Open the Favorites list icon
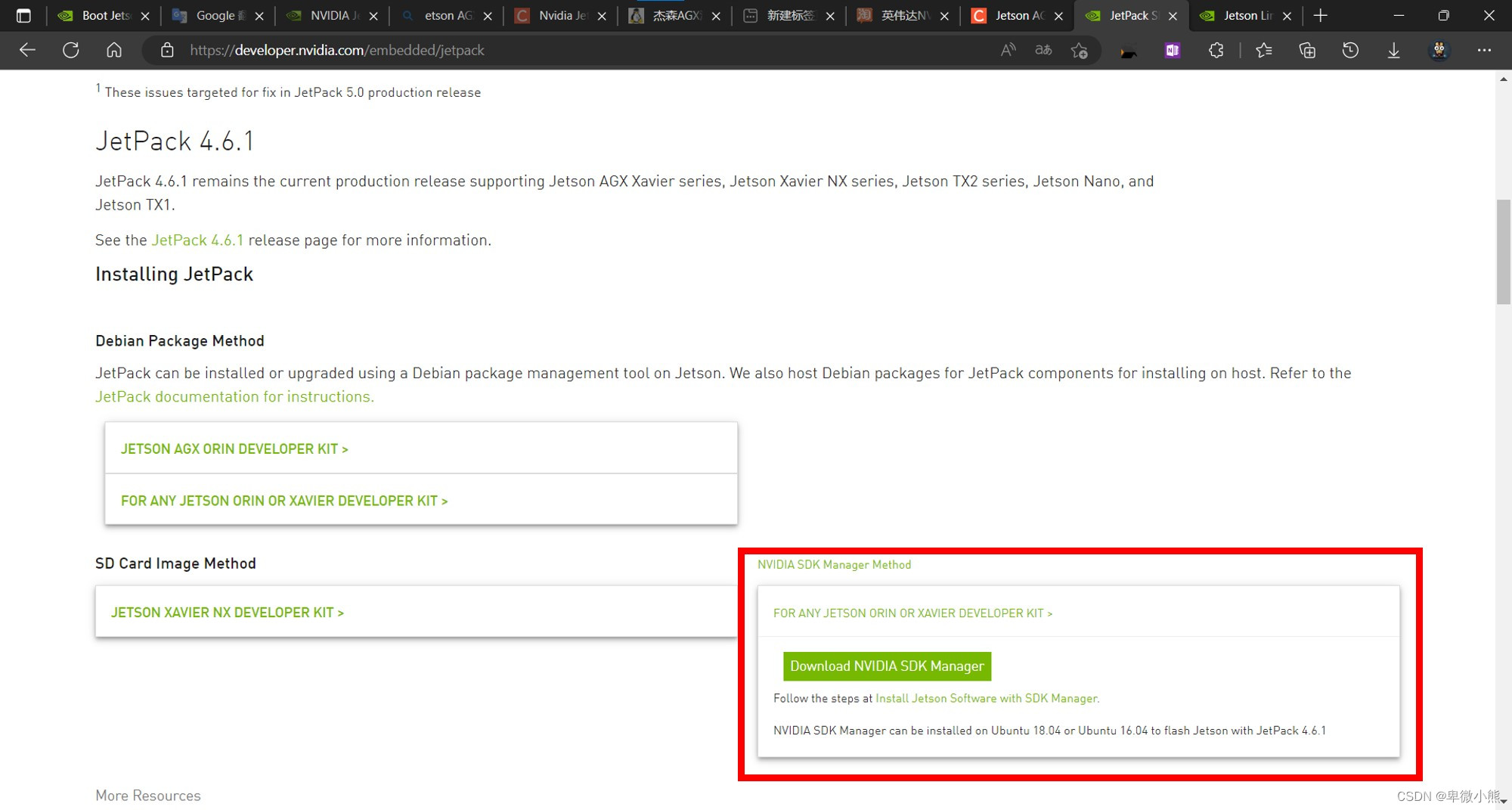Image resolution: width=1512 pixels, height=810 pixels. coord(1263,51)
